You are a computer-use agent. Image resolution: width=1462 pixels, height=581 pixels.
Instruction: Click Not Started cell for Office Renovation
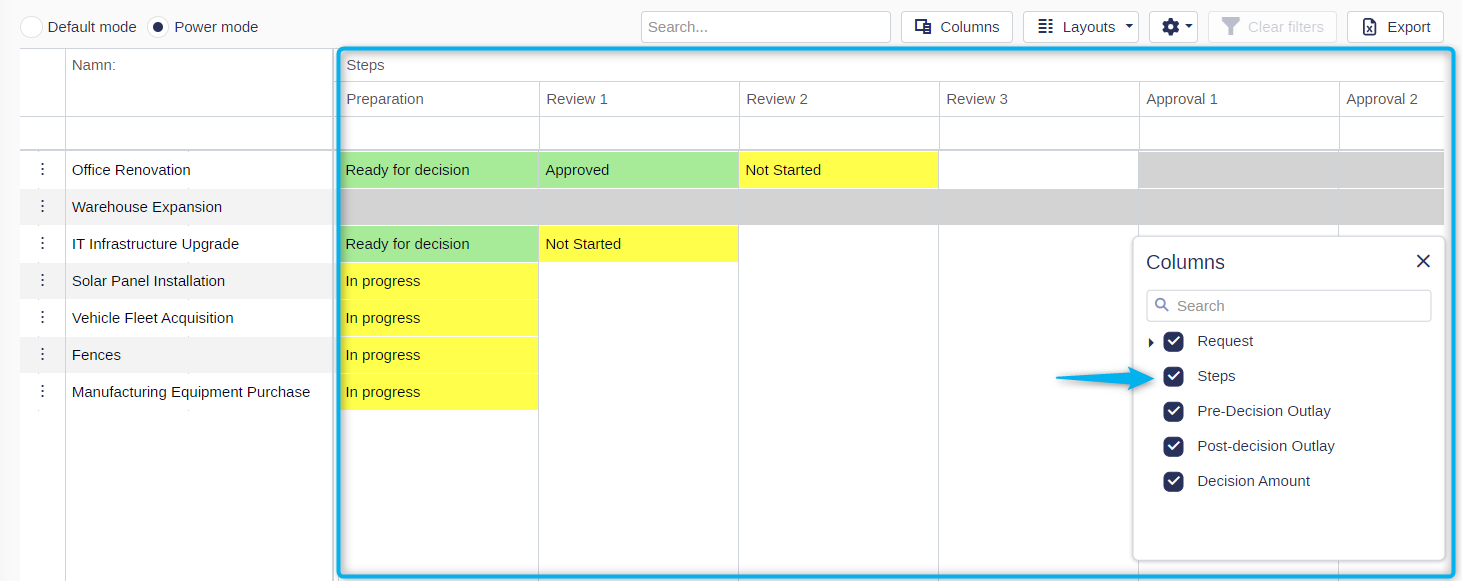[839, 170]
